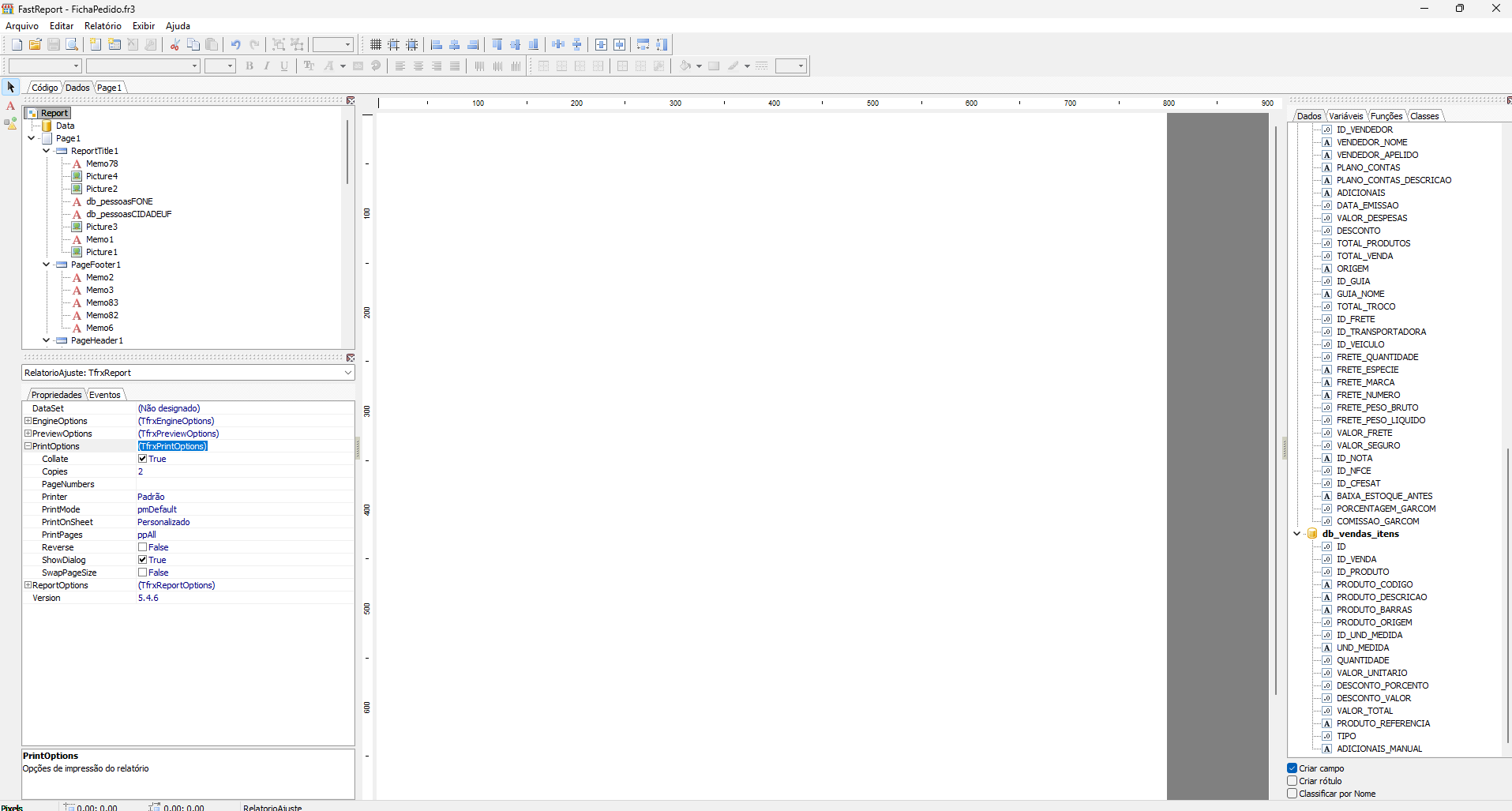Open the RelatorioAjuste object dropdown
The height and width of the screenshot is (811, 1512).
347,373
